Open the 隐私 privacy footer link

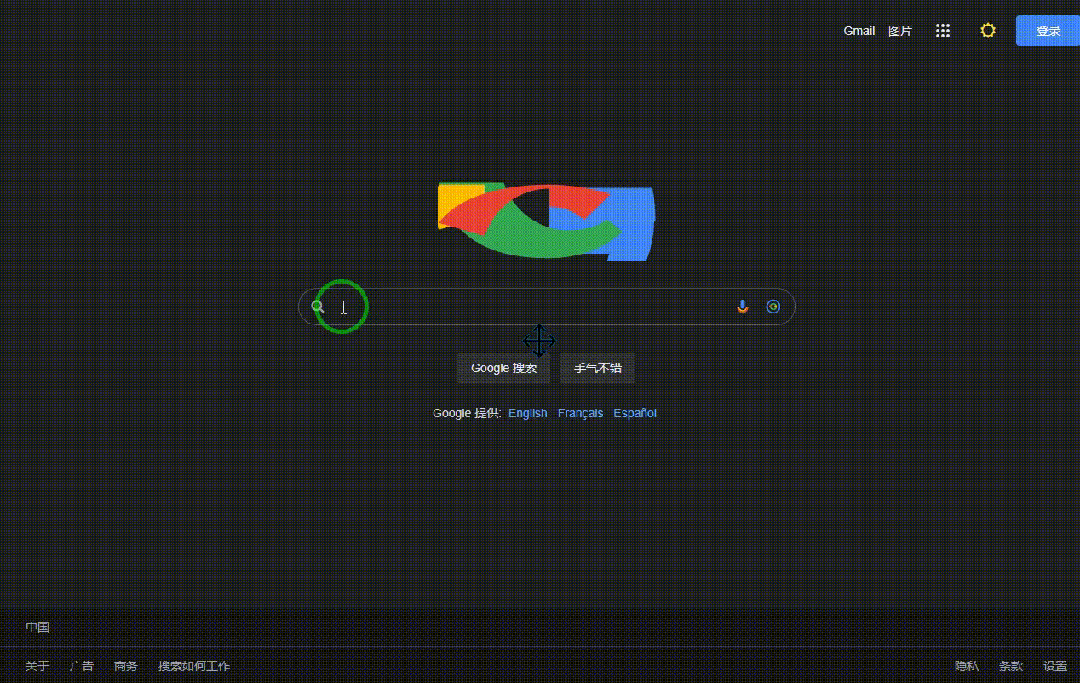coord(966,666)
